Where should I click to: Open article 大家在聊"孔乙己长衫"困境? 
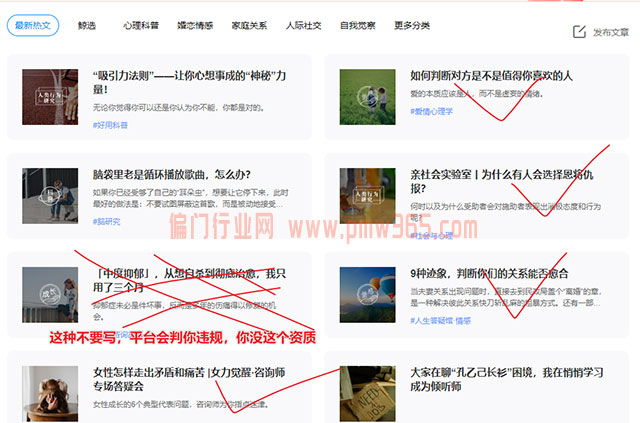click(507, 379)
